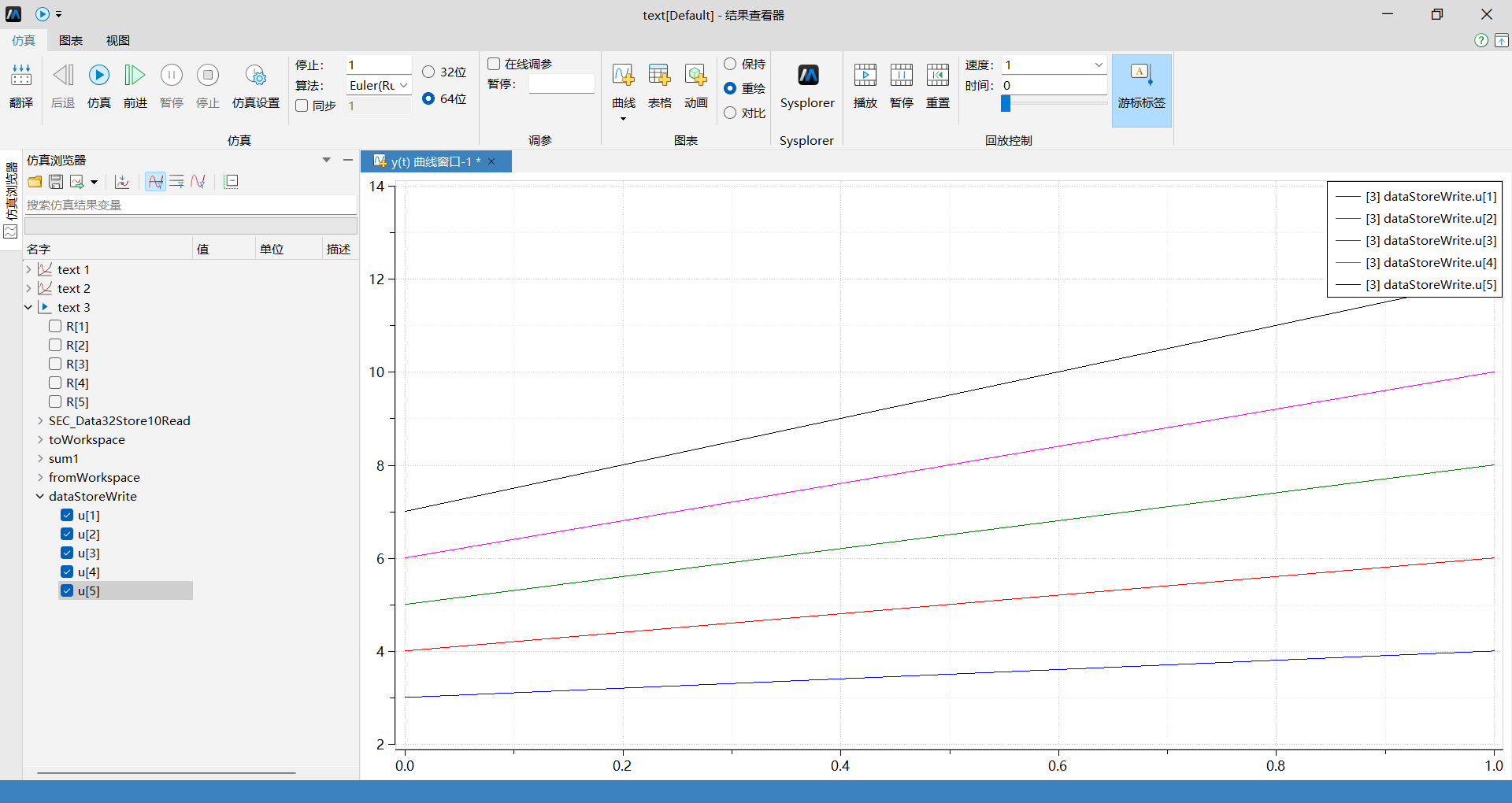
Task: Expand the text 2 tree node
Action: point(29,288)
